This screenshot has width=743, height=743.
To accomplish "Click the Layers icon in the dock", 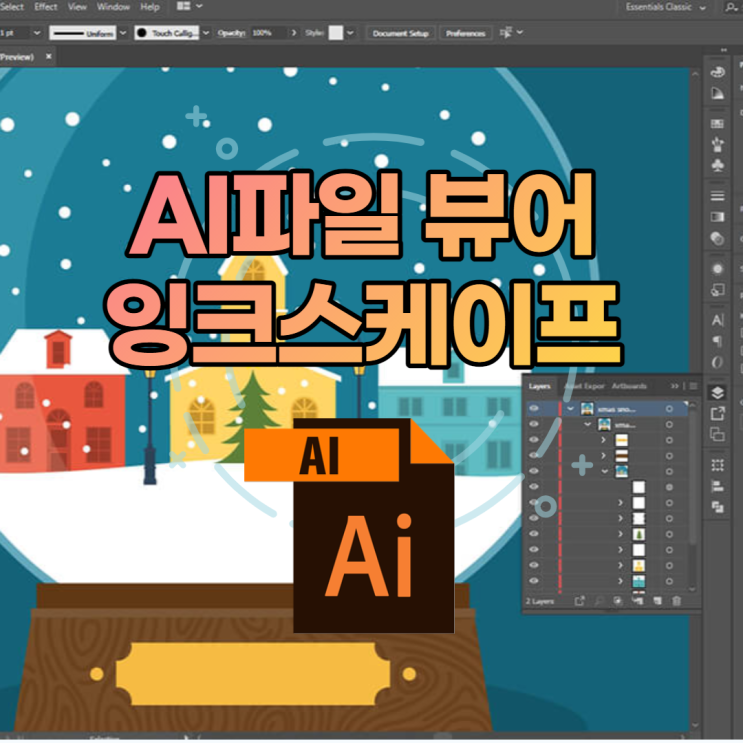I will coord(717,392).
